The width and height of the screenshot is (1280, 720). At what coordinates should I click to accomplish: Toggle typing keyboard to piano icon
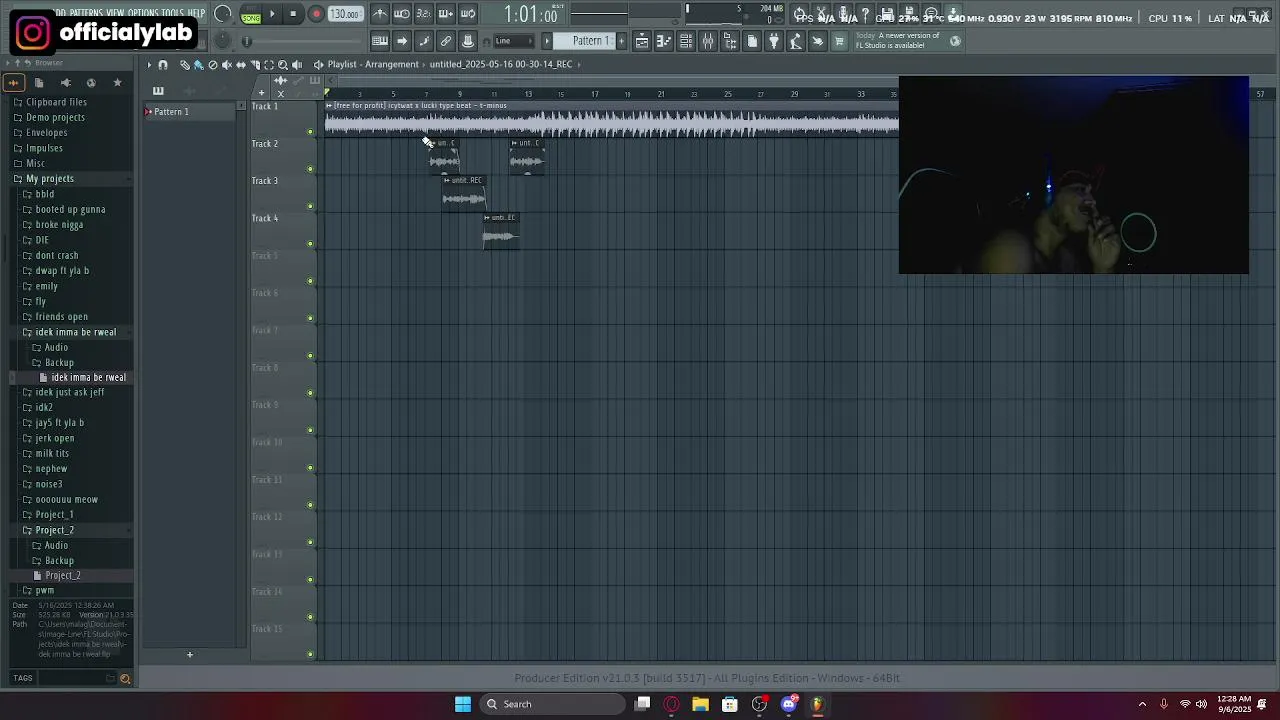380,41
